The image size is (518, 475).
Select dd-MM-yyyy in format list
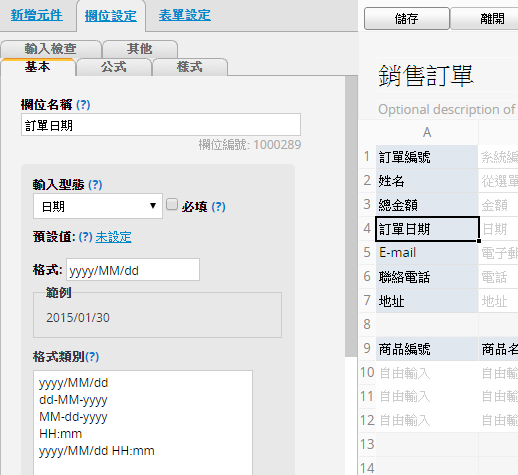(73, 400)
